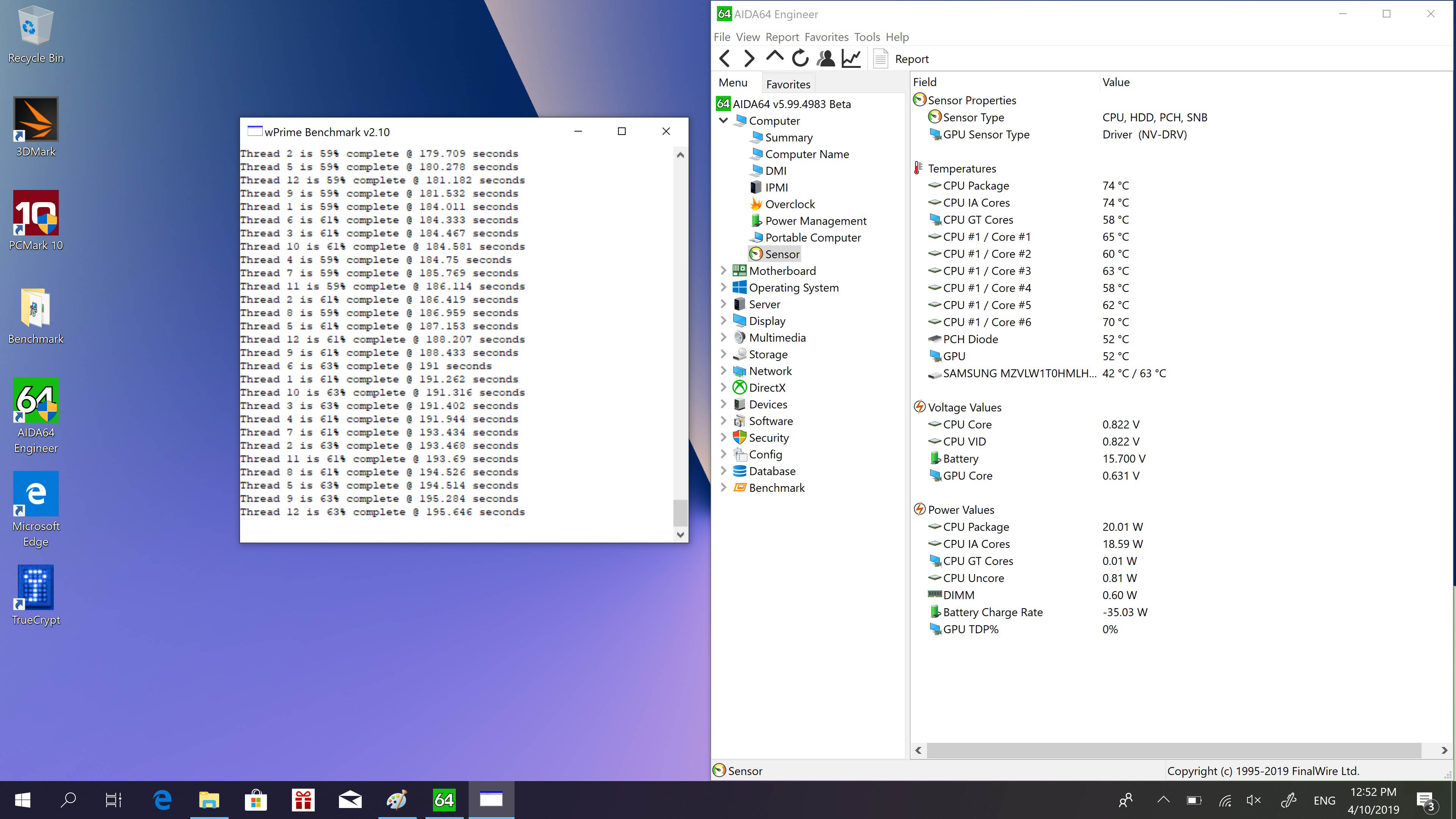Select the Overclock tree item

[x=783, y=204]
